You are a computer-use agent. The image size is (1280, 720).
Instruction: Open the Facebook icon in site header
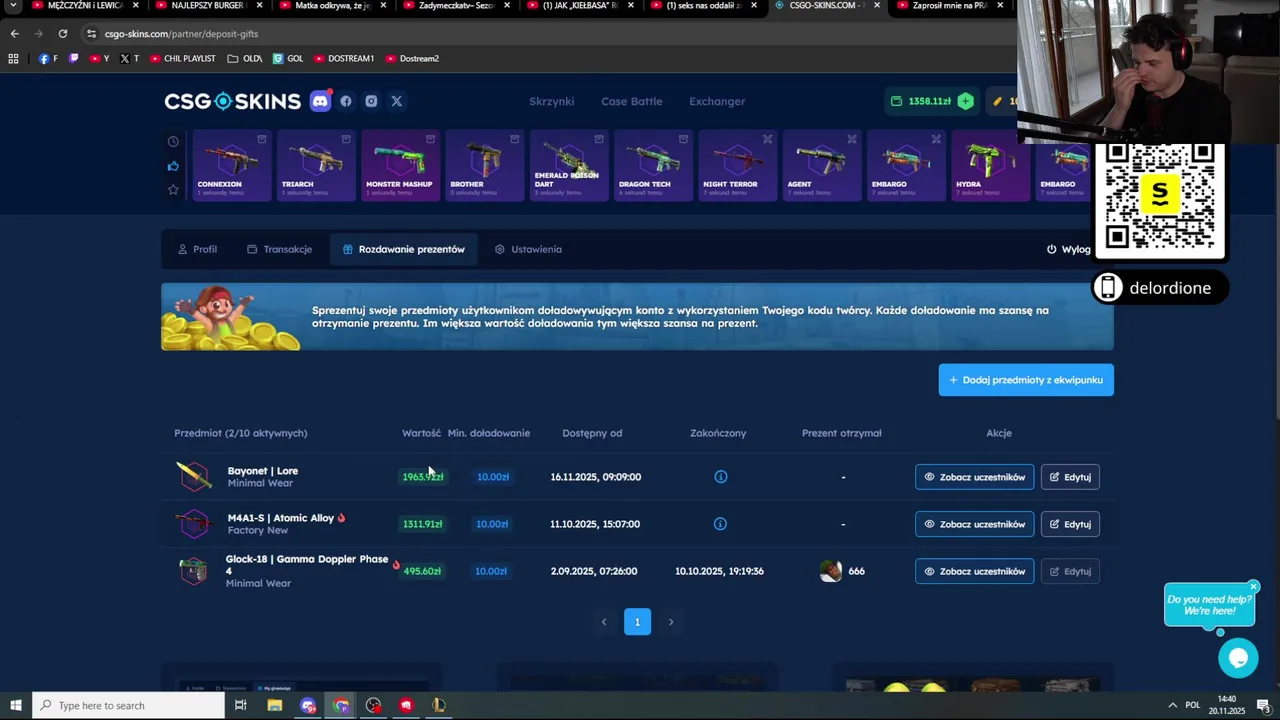pyautogui.click(x=346, y=101)
